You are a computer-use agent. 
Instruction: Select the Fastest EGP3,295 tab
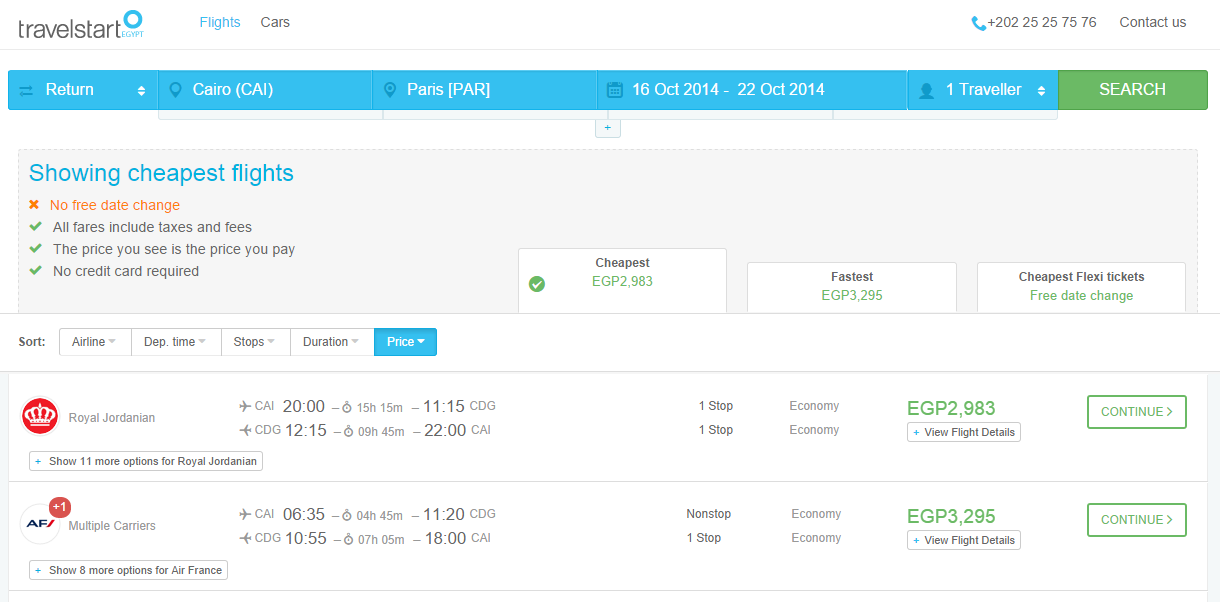tap(852, 287)
